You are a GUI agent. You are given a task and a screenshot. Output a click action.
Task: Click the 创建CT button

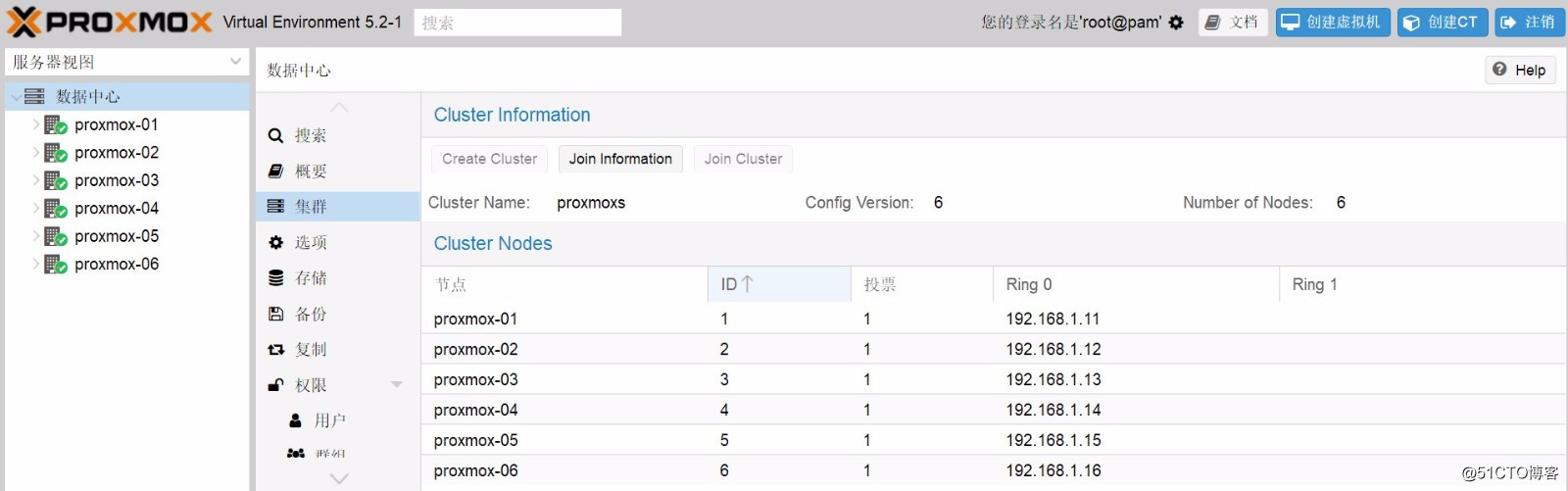1443,23
